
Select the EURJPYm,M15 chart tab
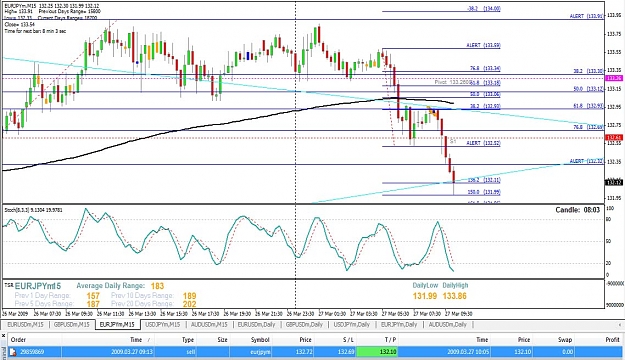(x=117, y=325)
